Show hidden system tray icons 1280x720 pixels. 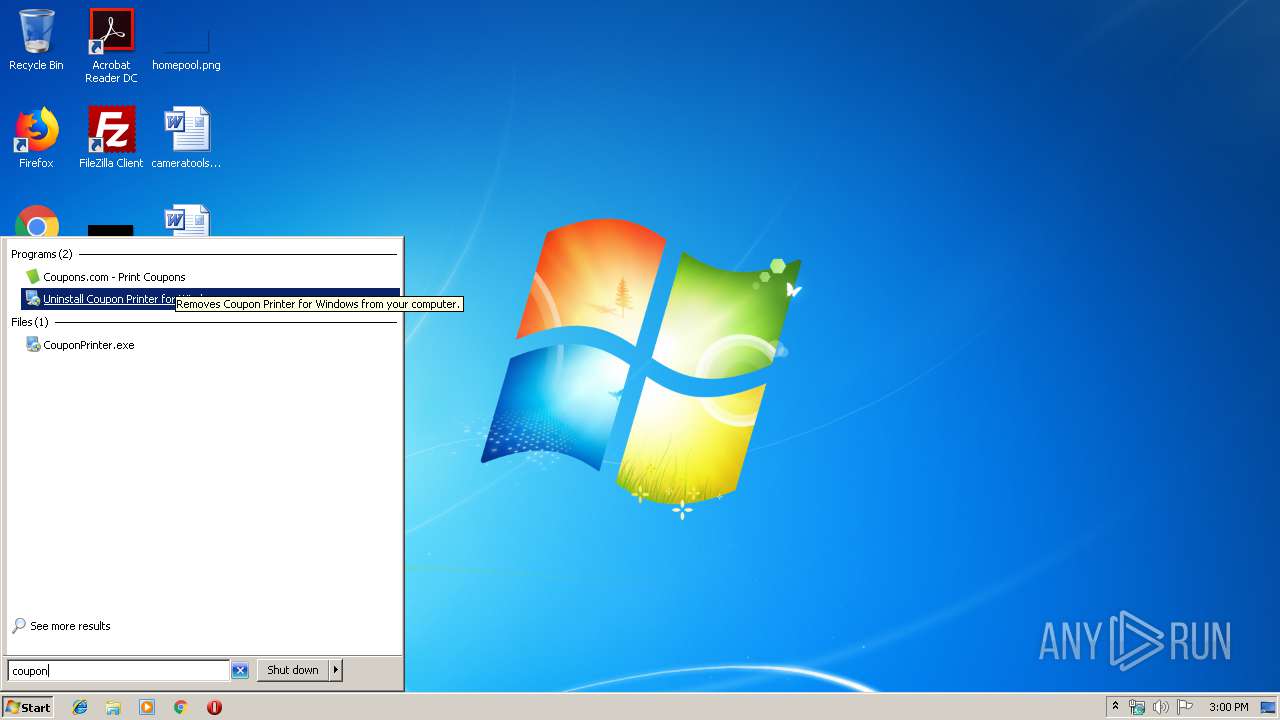coord(1115,707)
